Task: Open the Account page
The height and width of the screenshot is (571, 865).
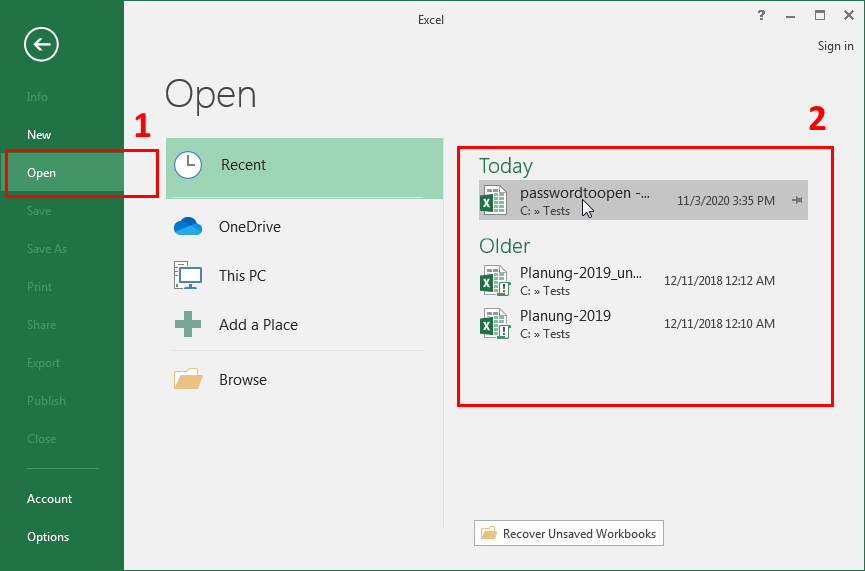Action: (x=49, y=499)
